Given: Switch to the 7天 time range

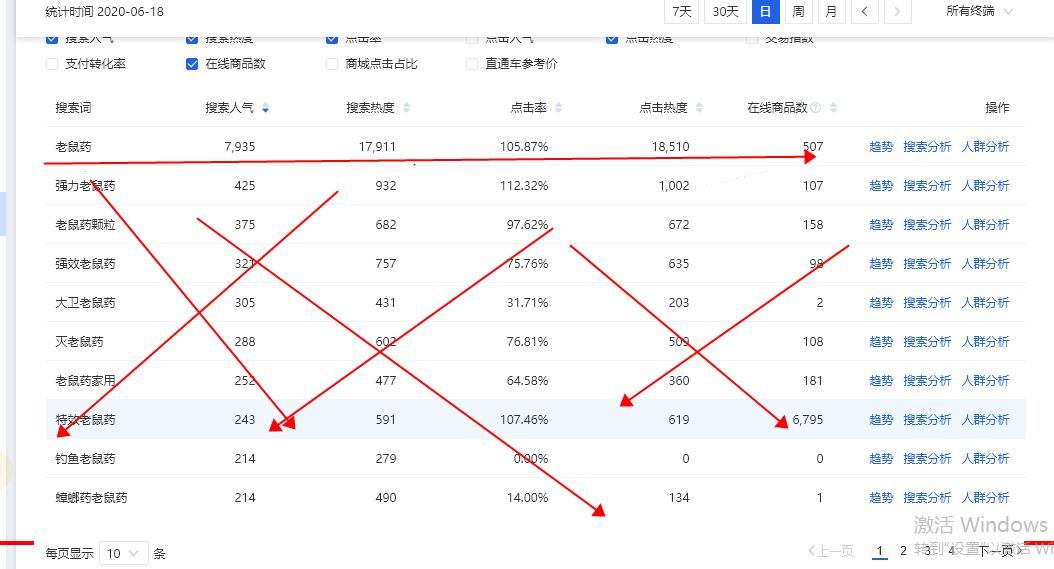Looking at the screenshot, I should [x=682, y=11].
